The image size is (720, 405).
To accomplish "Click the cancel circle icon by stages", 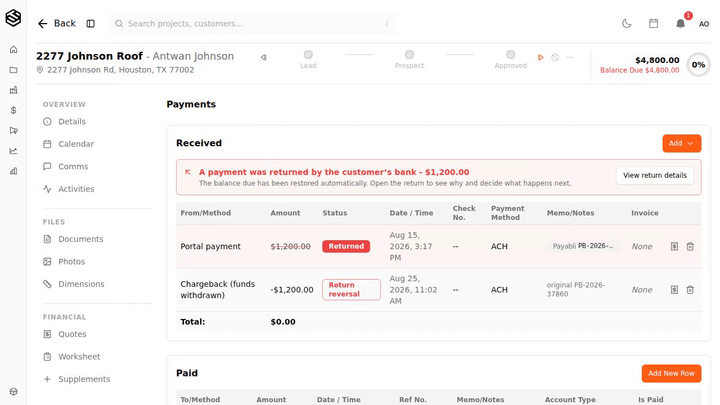I will (555, 57).
